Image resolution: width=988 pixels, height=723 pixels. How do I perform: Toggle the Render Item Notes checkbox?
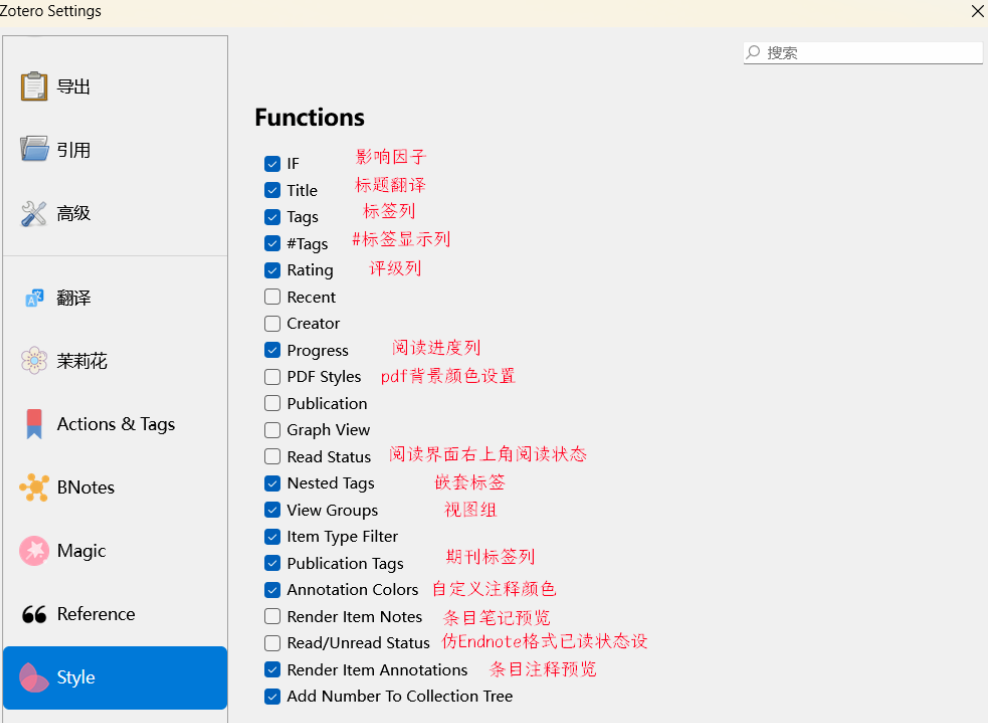click(272, 616)
